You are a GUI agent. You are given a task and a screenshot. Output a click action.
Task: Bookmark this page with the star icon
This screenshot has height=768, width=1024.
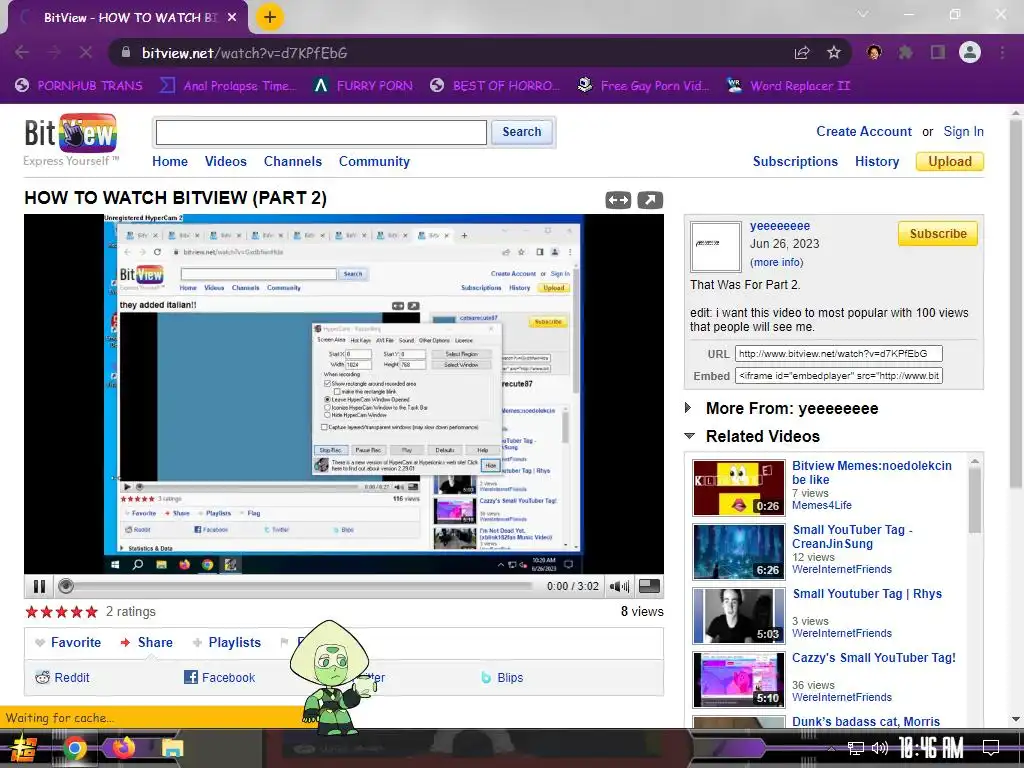(834, 53)
